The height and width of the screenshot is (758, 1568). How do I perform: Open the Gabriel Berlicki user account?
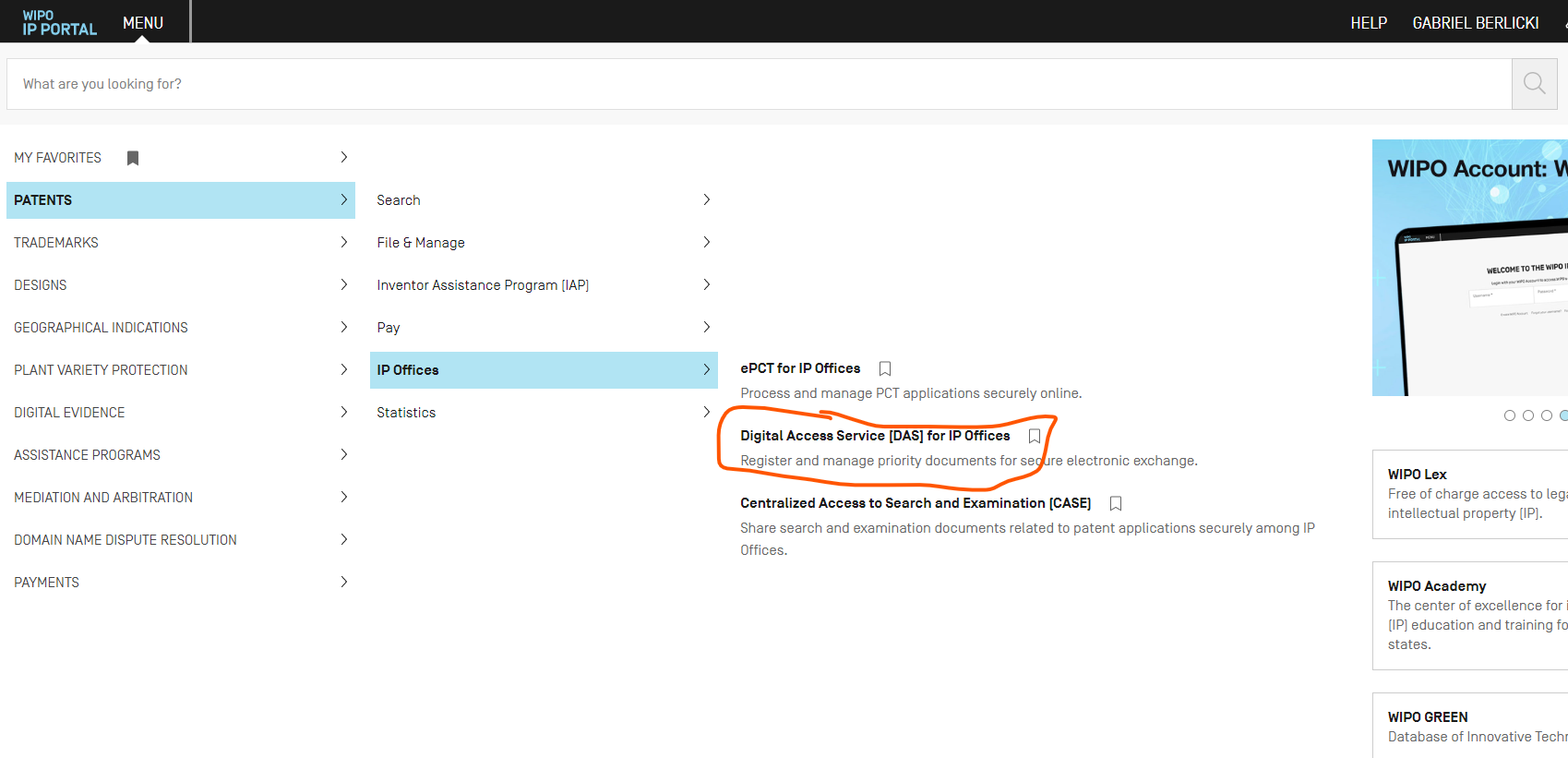coord(1475,23)
